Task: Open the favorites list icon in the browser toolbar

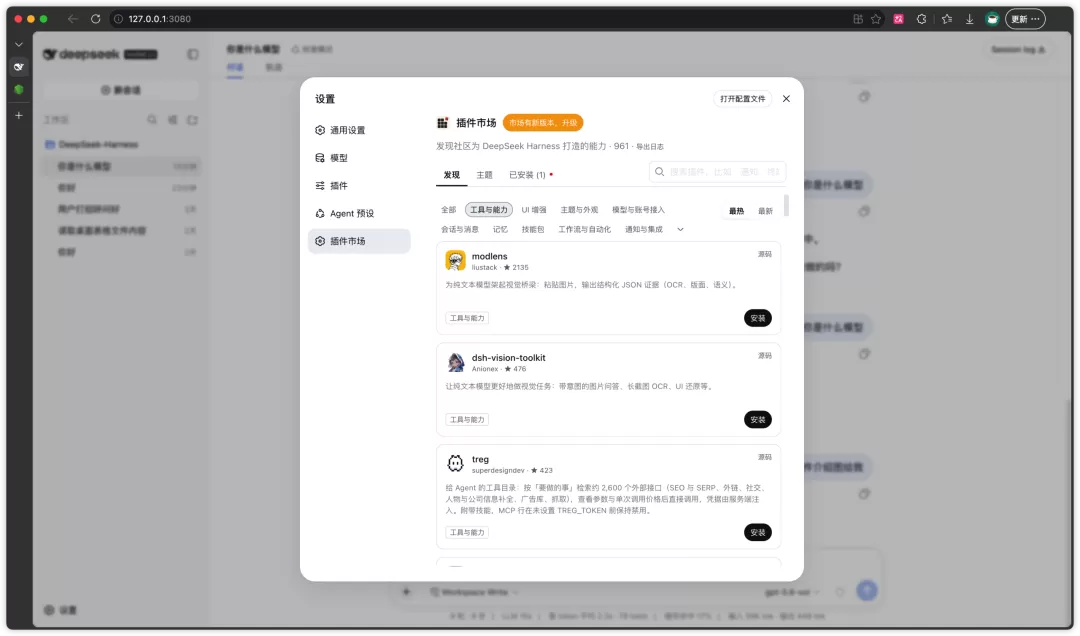Action: click(947, 19)
